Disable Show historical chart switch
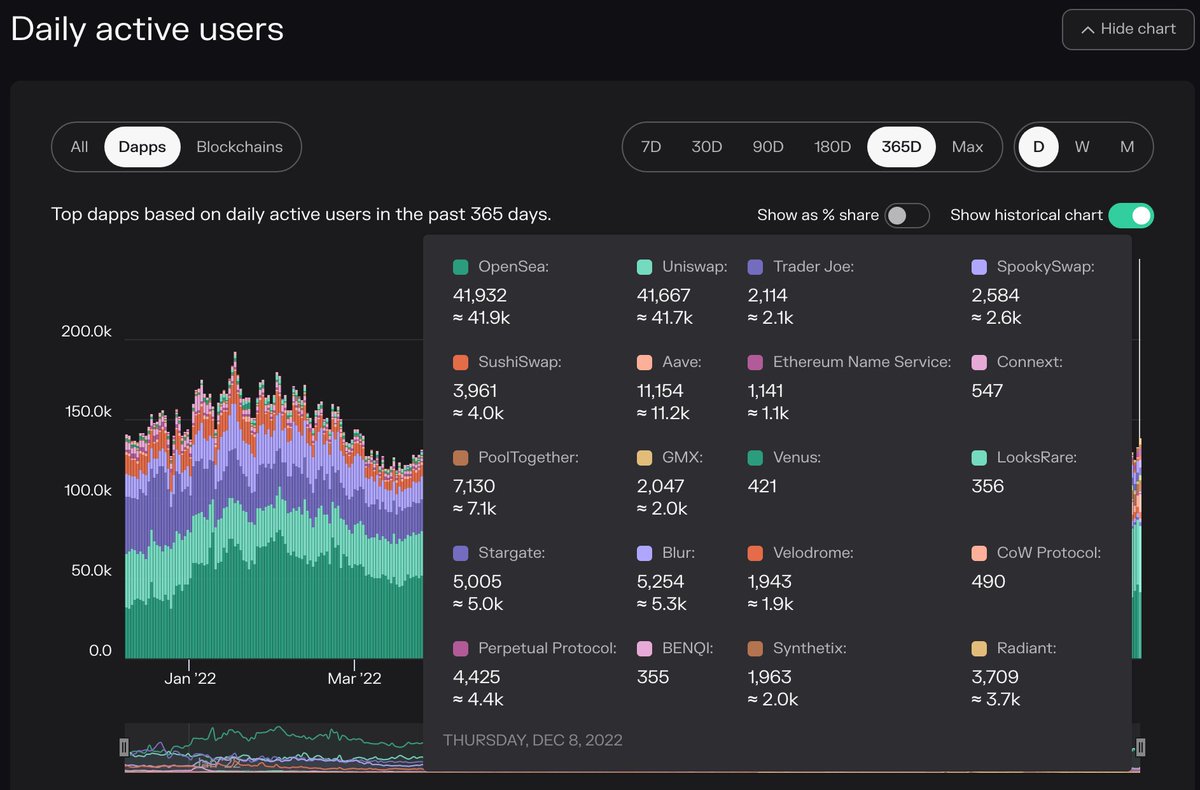 (x=1131, y=215)
